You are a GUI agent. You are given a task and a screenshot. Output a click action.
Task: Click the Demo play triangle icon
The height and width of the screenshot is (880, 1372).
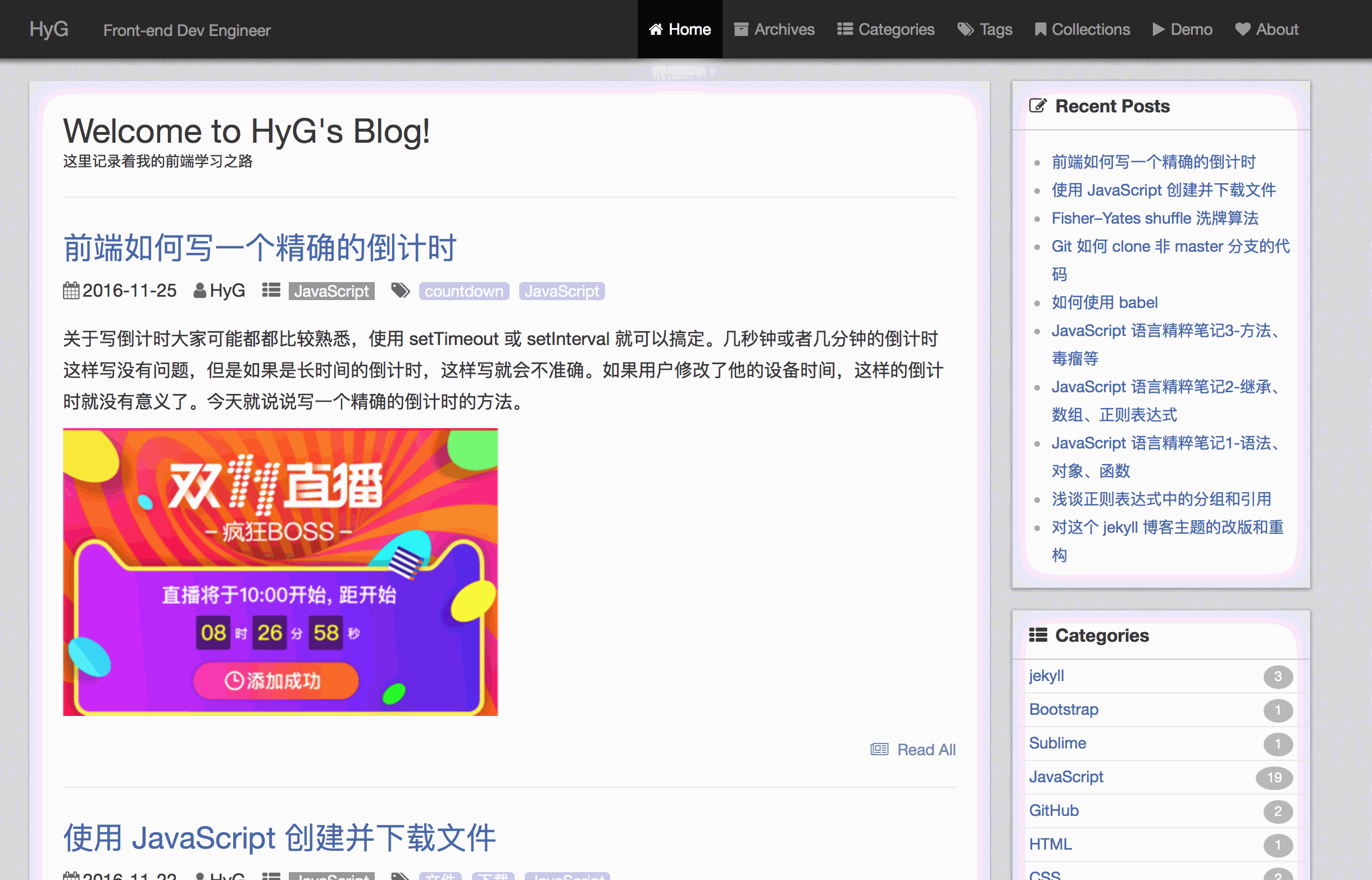[x=1158, y=29]
